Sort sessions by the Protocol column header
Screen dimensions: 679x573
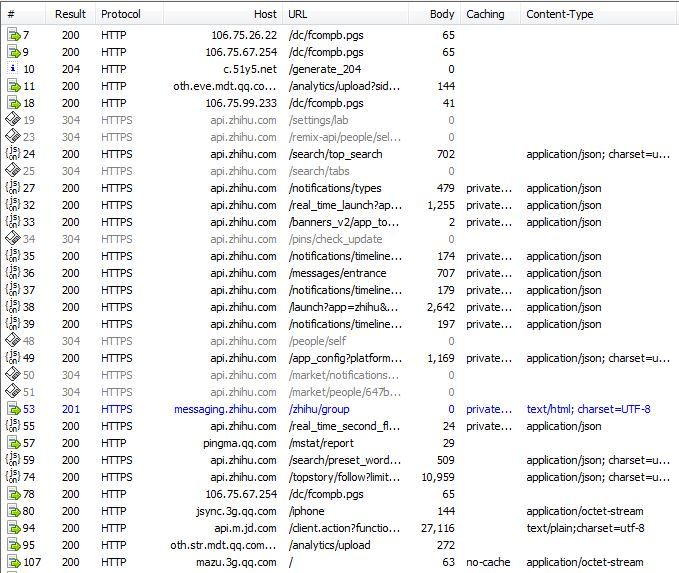coord(129,14)
